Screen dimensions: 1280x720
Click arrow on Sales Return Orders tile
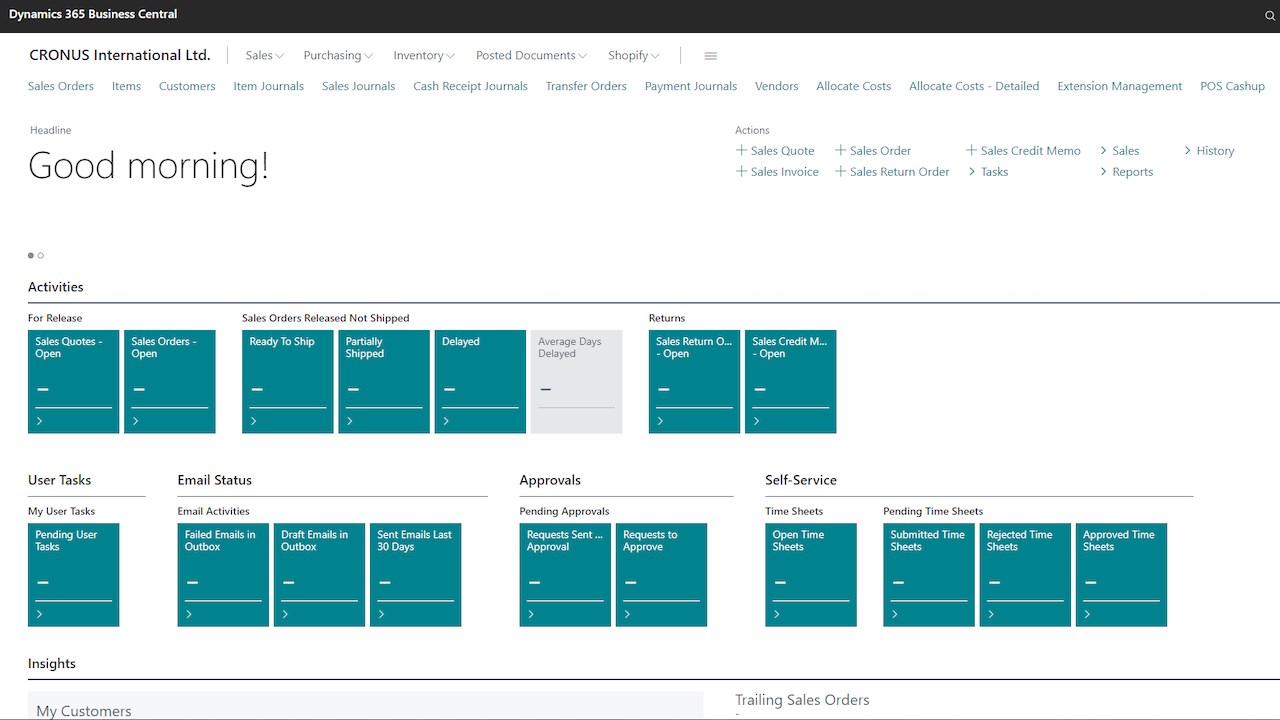(661, 421)
